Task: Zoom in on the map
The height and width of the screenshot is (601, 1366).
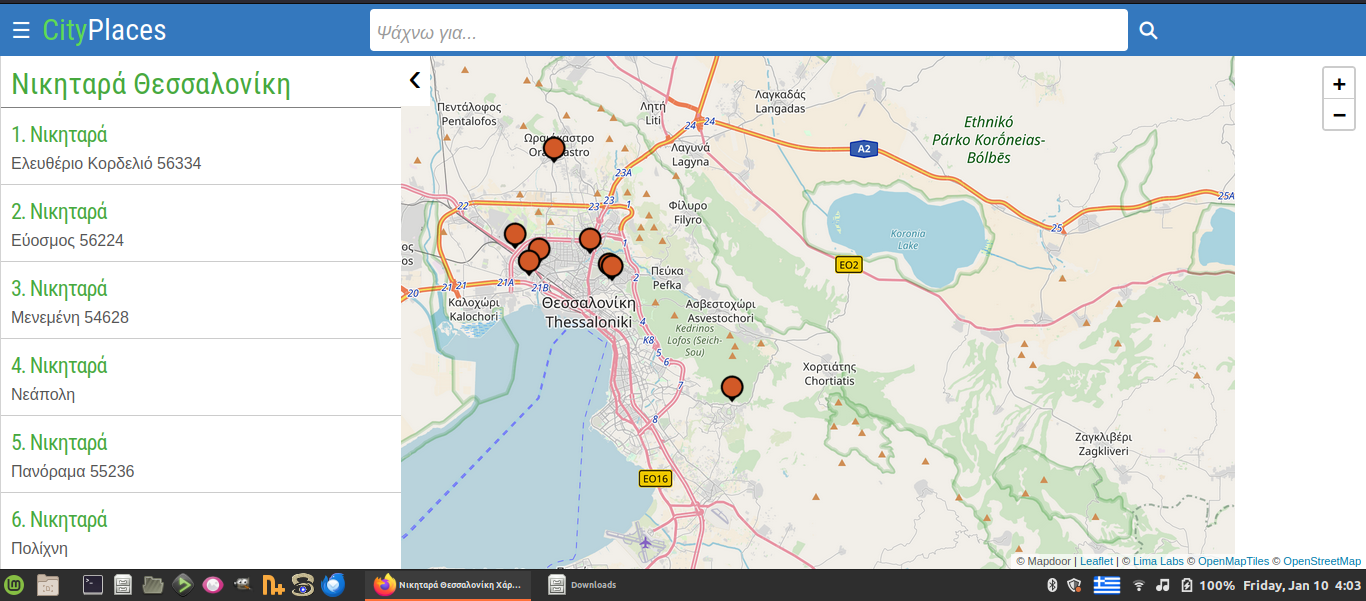Action: [1339, 84]
